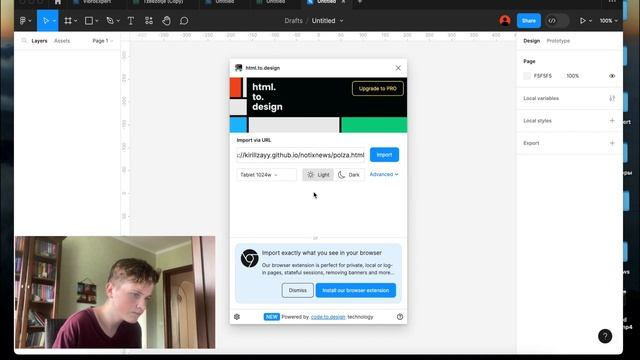Select the Hand tool
The height and width of the screenshot is (360, 640).
pos(167,21)
